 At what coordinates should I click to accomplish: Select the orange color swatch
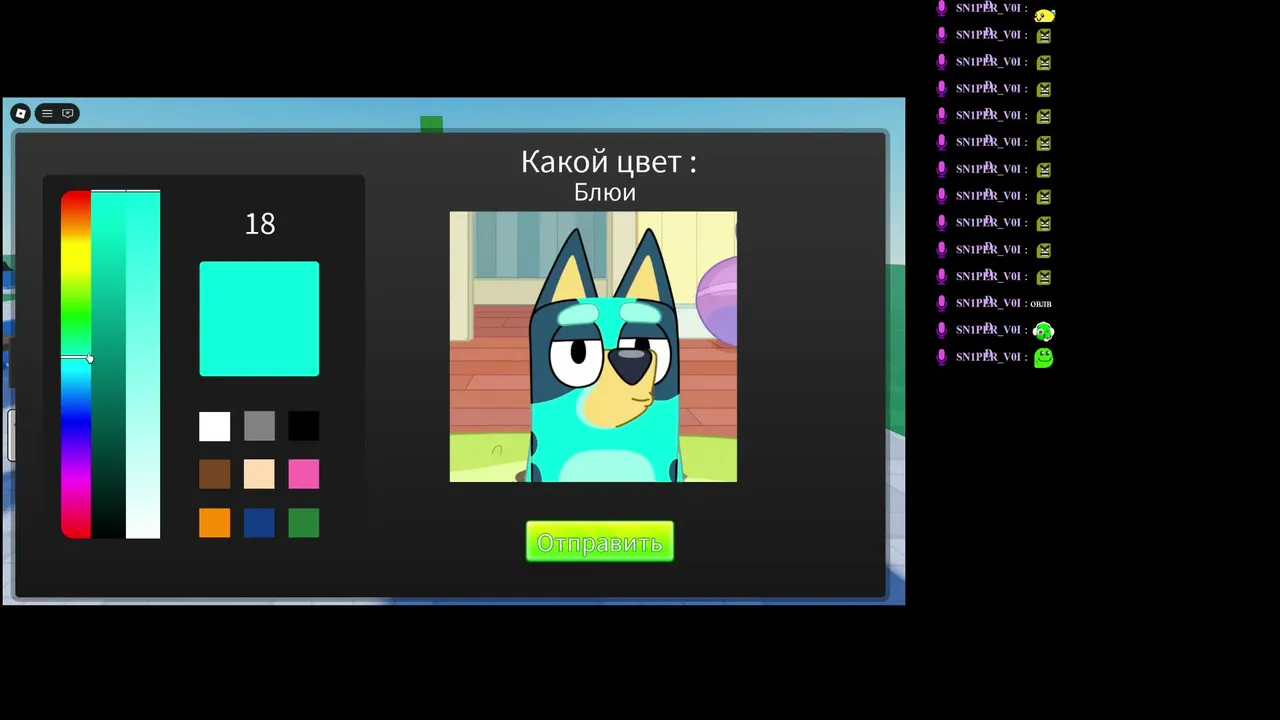point(214,523)
